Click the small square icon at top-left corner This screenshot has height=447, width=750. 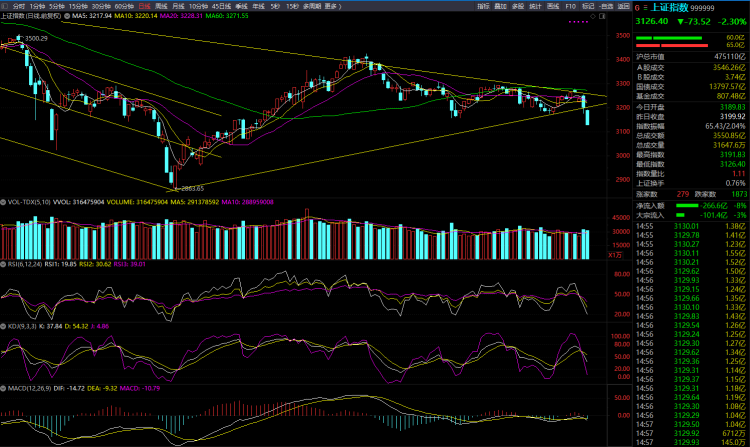[5, 6]
